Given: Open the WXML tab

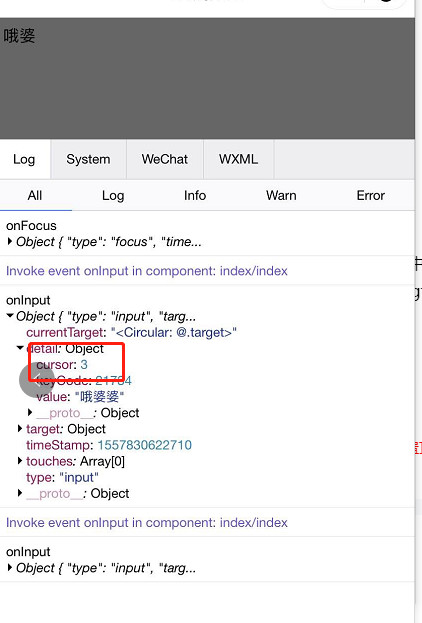Looking at the screenshot, I should click(x=238, y=159).
